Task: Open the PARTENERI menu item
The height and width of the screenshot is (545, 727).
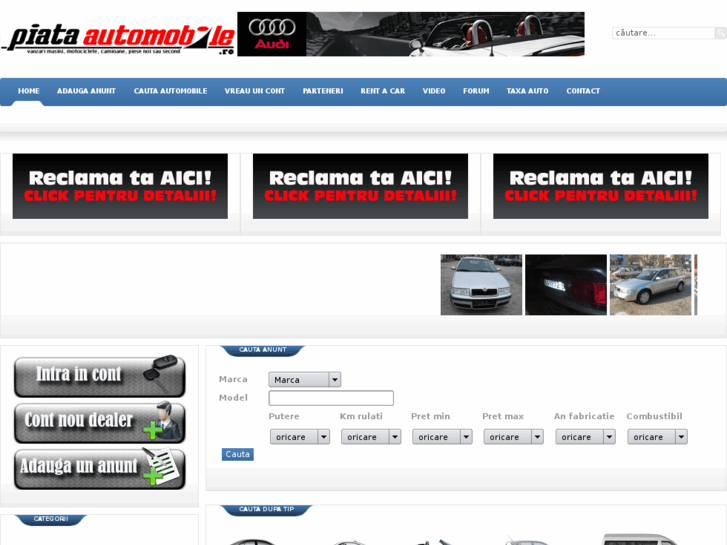Action: pos(323,91)
